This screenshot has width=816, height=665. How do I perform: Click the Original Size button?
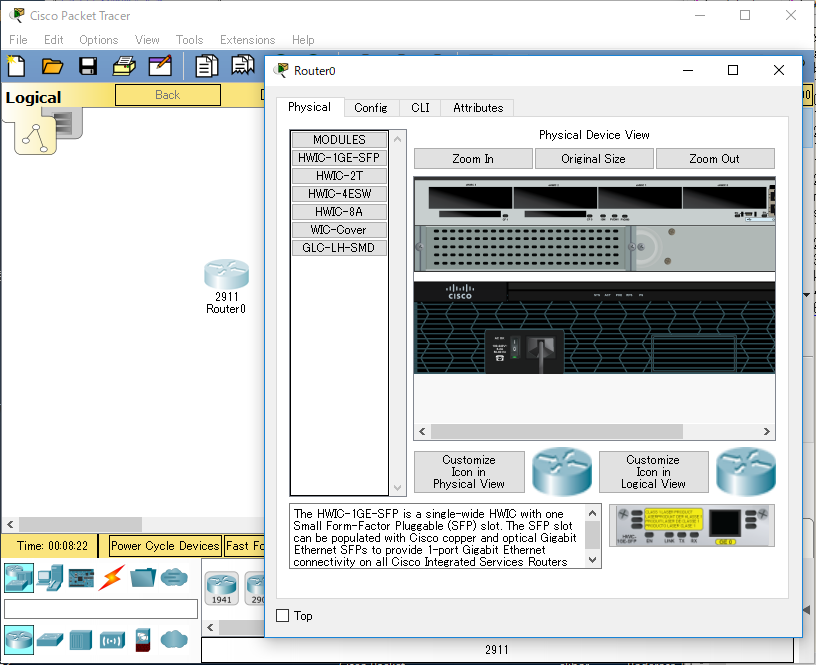[593, 159]
